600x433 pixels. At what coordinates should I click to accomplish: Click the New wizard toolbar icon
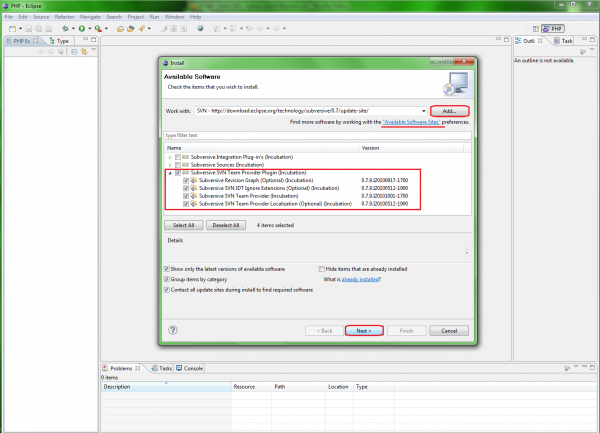pyautogui.click(x=13, y=29)
